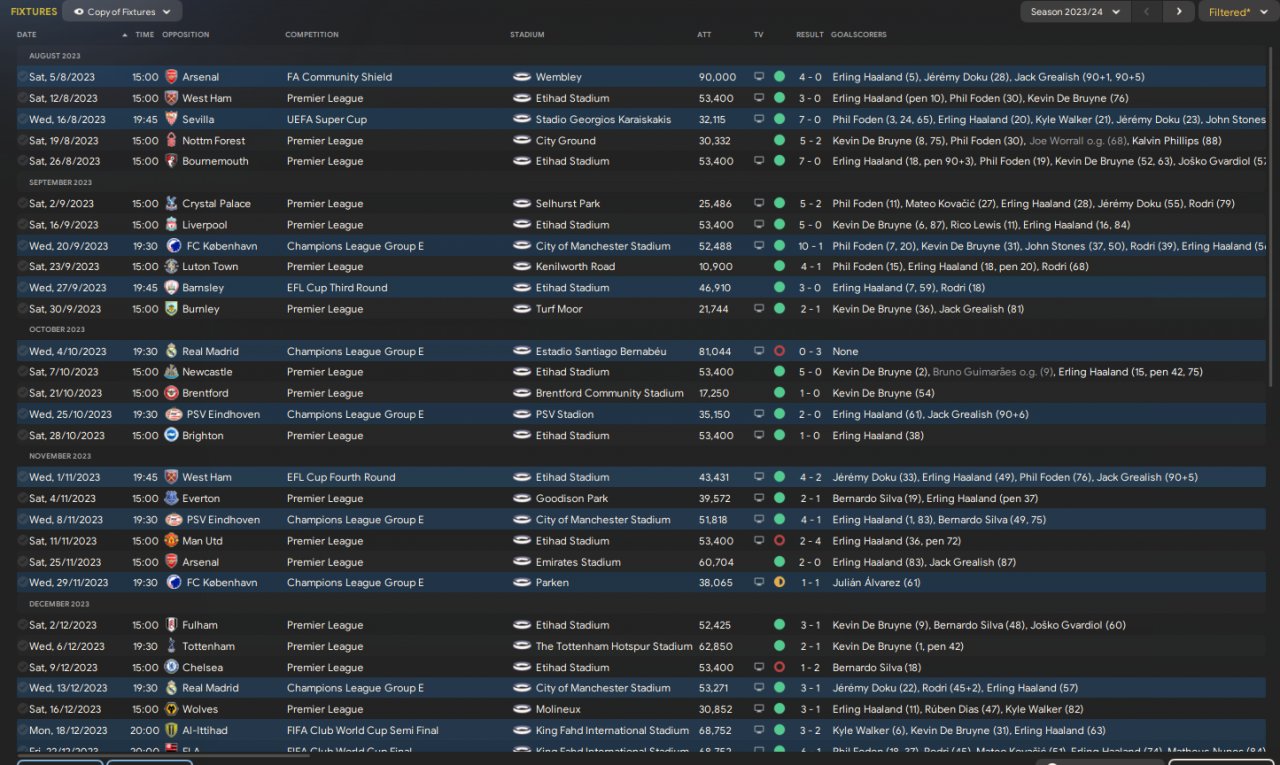Expand the Season 2023/24 selector
The height and width of the screenshot is (765, 1280).
pos(1075,12)
